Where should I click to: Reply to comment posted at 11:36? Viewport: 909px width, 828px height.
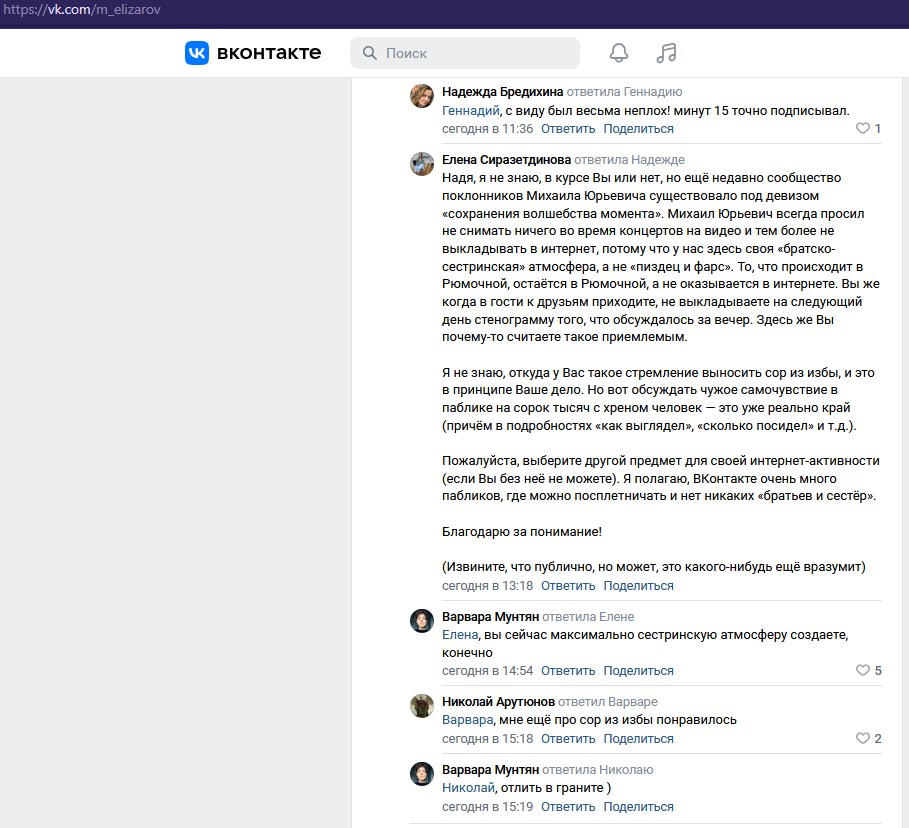(x=568, y=129)
